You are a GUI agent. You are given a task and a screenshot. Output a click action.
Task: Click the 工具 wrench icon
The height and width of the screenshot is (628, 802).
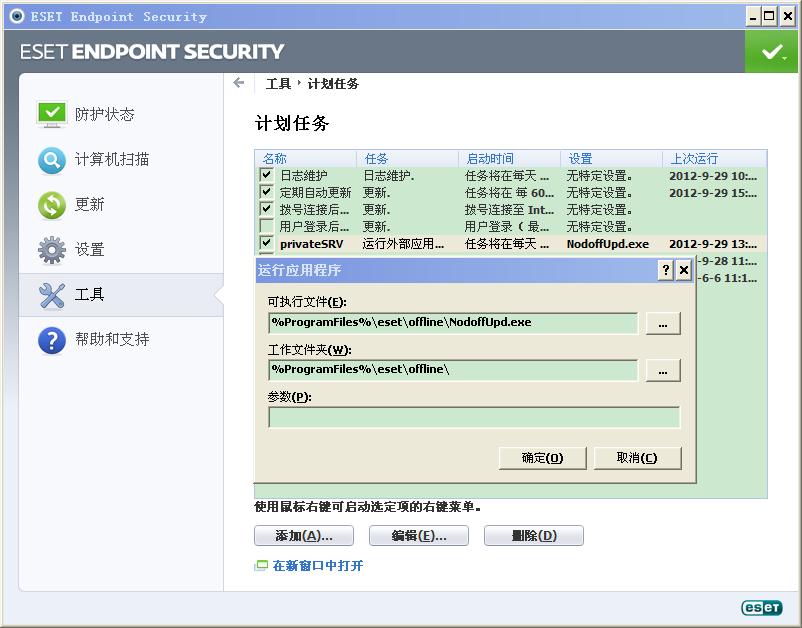[x=52, y=295]
